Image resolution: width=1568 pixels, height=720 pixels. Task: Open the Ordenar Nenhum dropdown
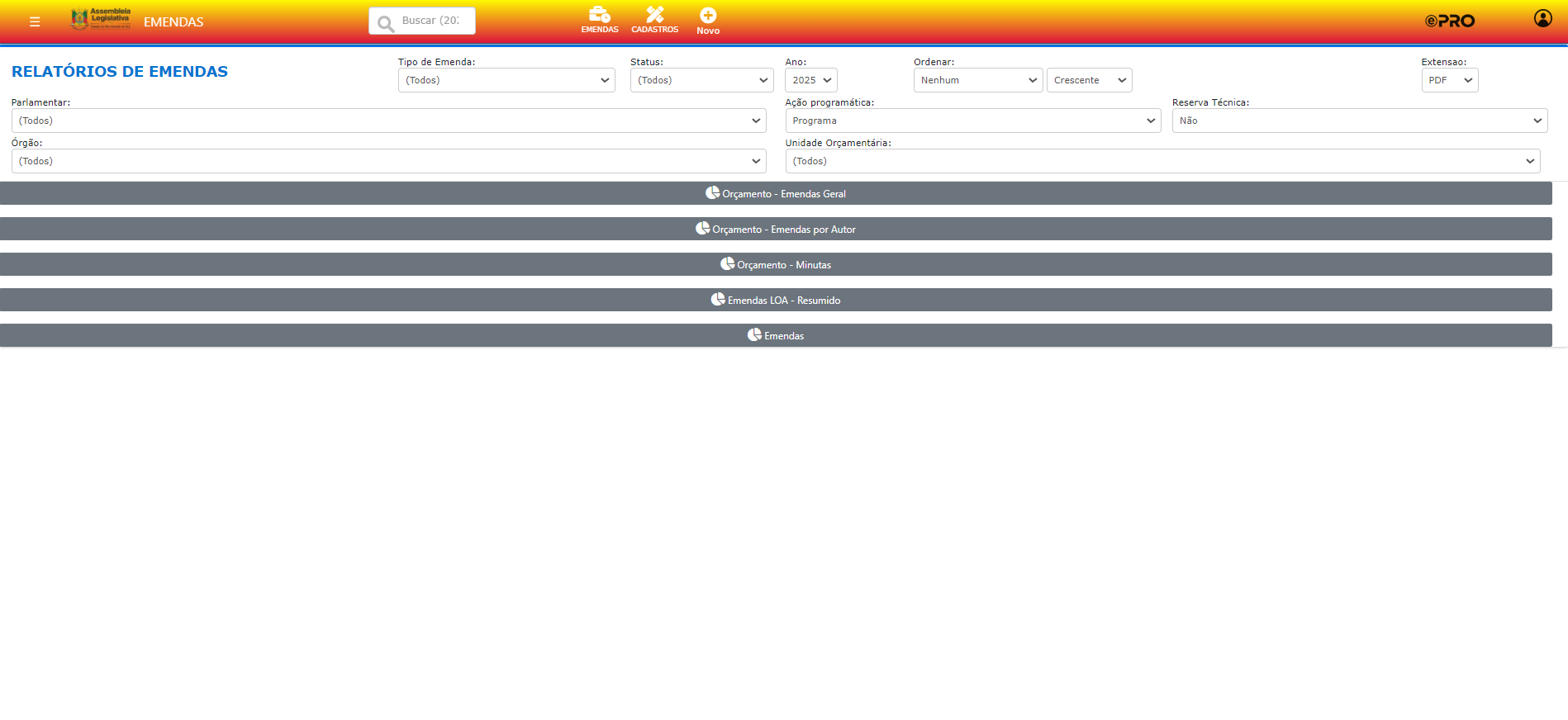point(977,80)
